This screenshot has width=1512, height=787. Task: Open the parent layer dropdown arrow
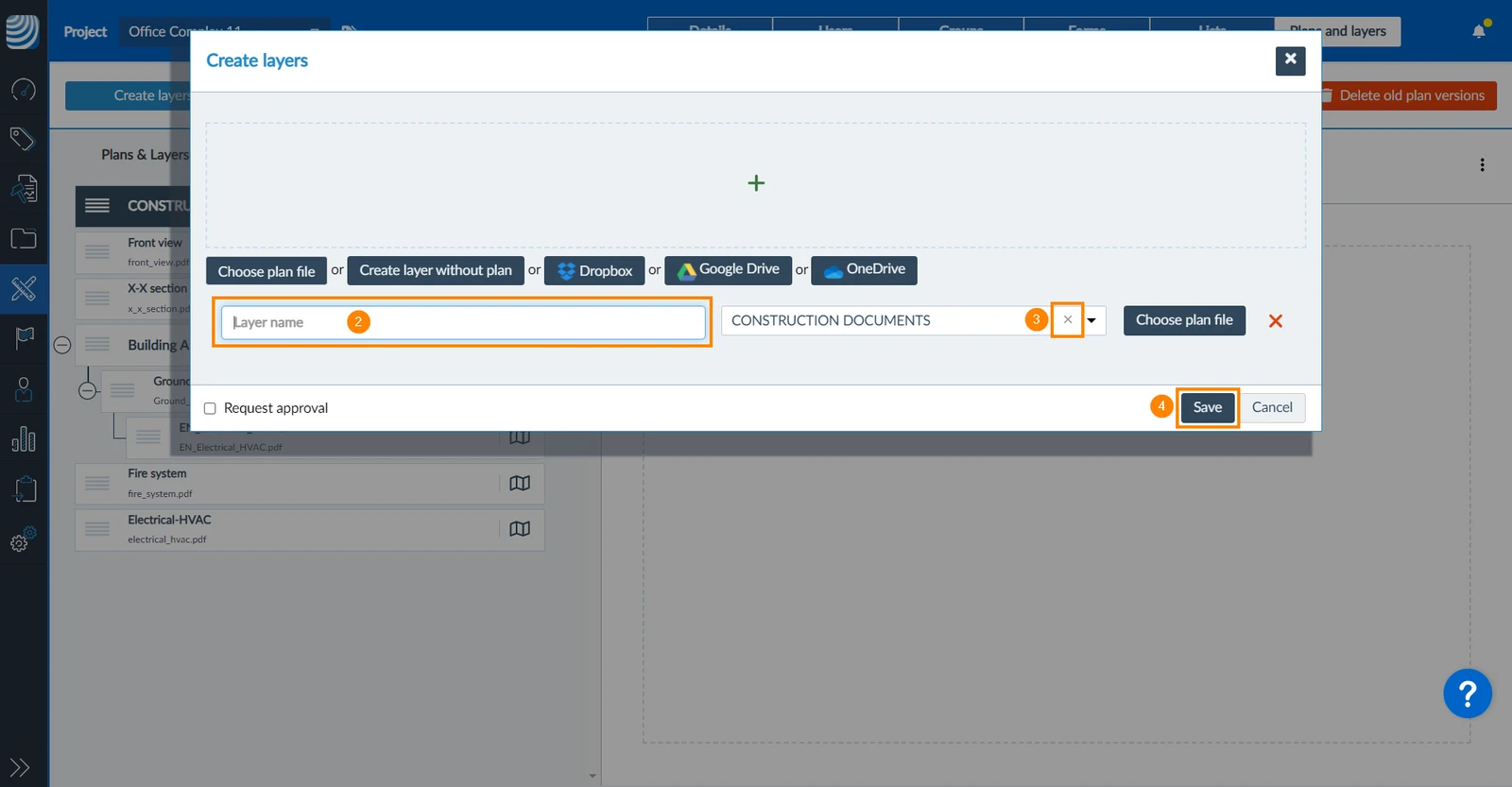[1091, 320]
